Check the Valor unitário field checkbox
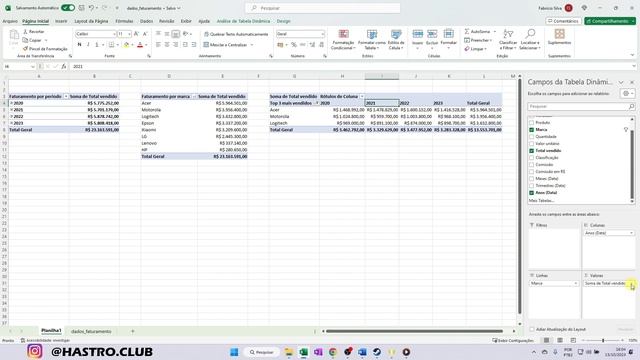640x360 pixels. pos(531,144)
